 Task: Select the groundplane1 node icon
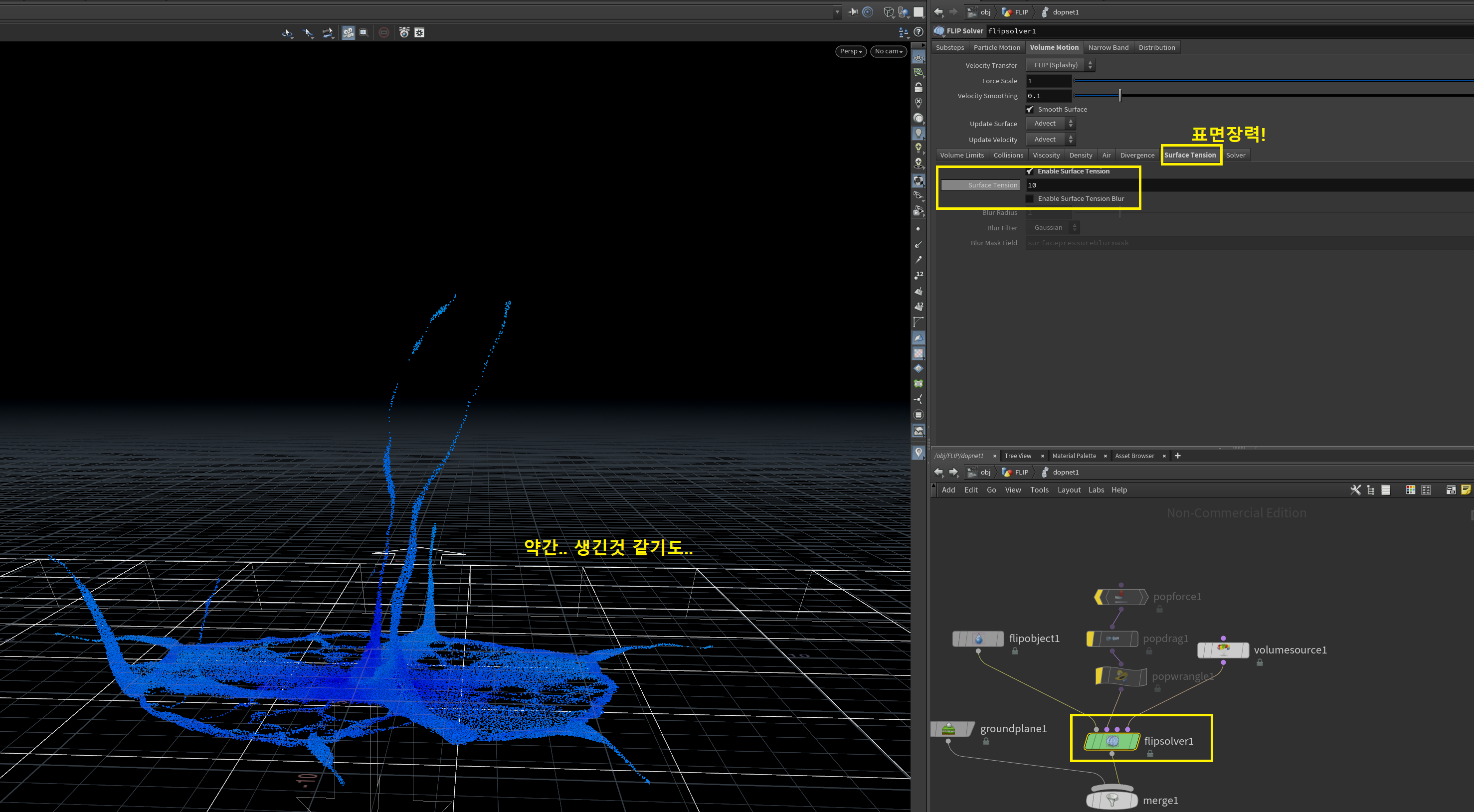pos(948,729)
